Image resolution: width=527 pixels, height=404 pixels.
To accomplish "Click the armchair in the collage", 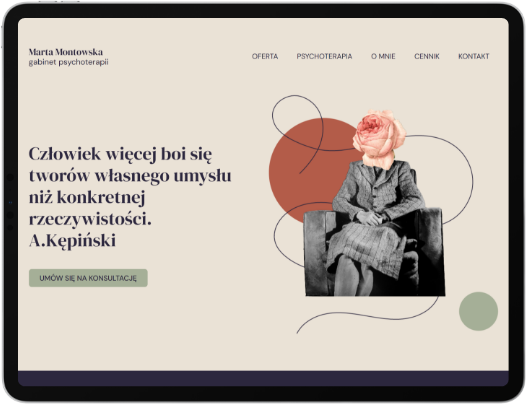I will point(375,252).
